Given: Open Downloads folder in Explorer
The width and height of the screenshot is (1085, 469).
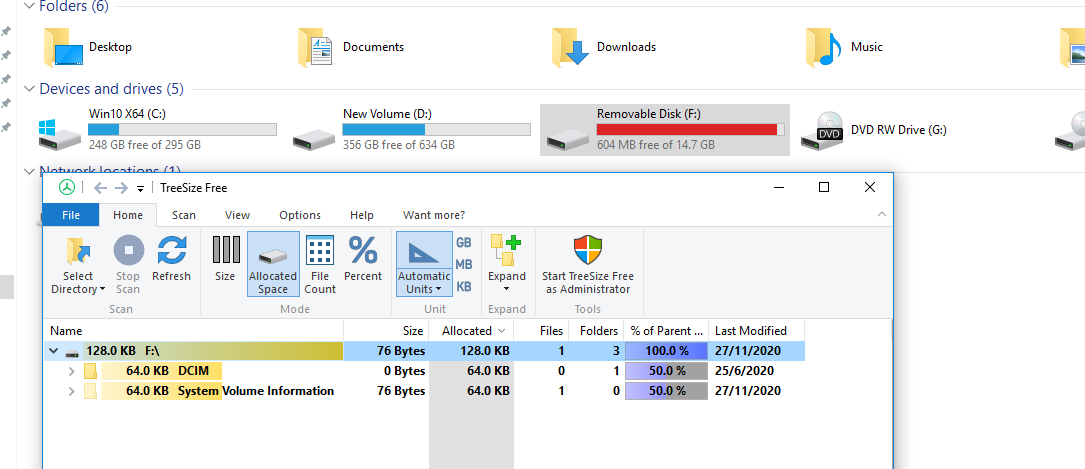Looking at the screenshot, I should coord(605,47).
